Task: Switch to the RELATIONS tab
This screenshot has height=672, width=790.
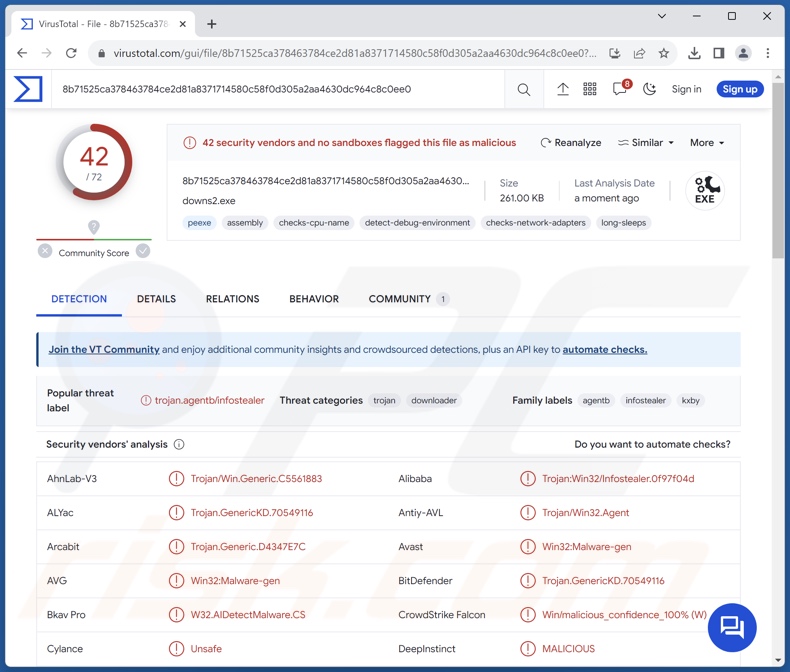Action: tap(232, 299)
